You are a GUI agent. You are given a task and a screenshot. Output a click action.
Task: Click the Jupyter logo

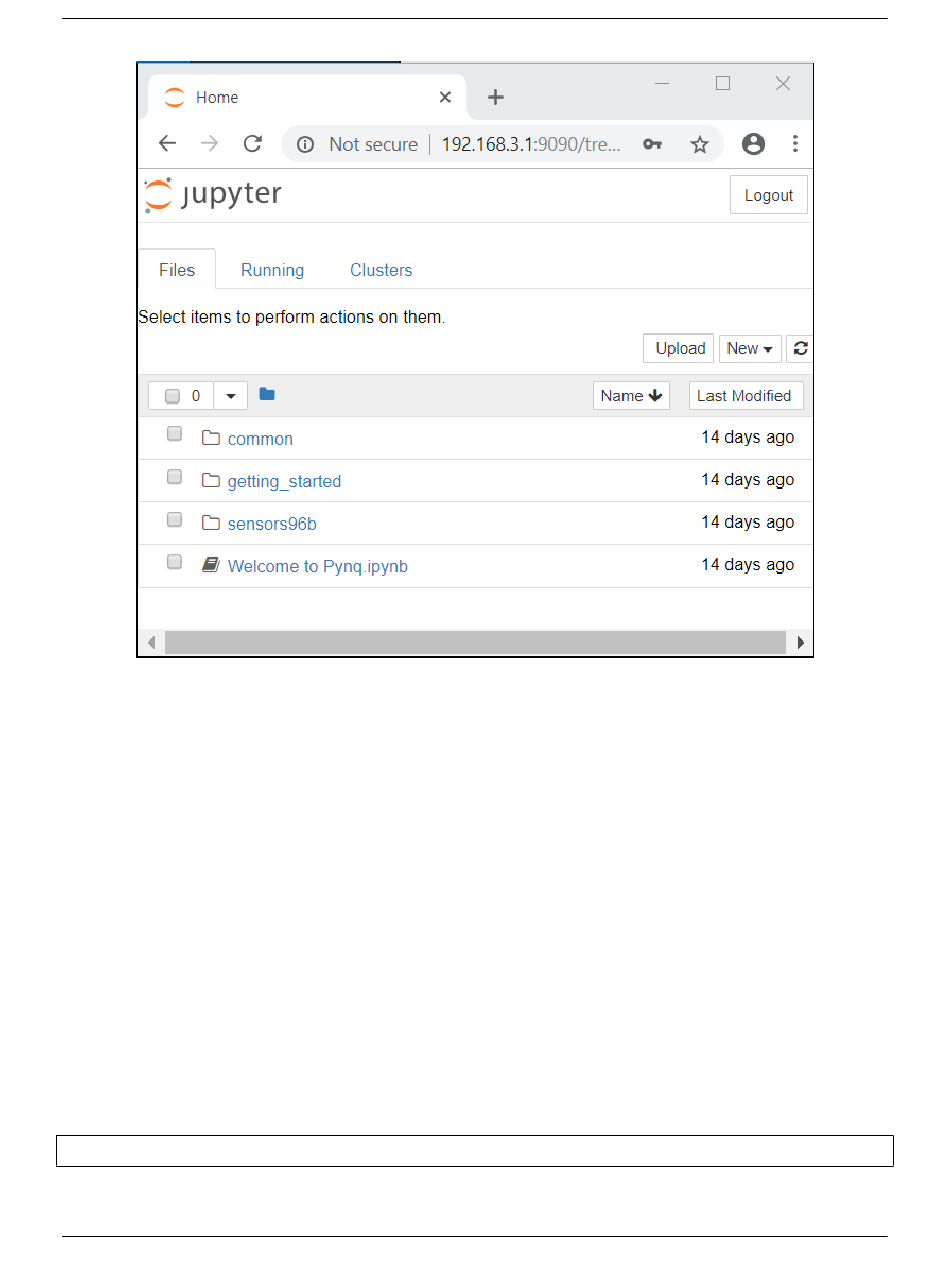(212, 195)
